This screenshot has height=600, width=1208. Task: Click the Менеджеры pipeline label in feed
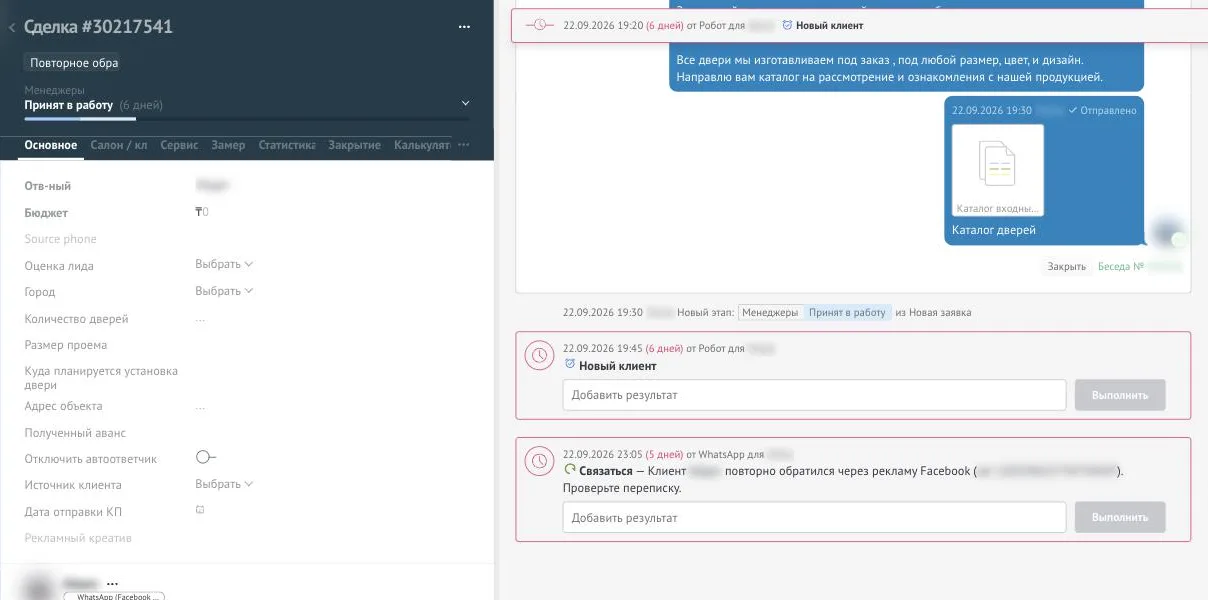(x=771, y=312)
